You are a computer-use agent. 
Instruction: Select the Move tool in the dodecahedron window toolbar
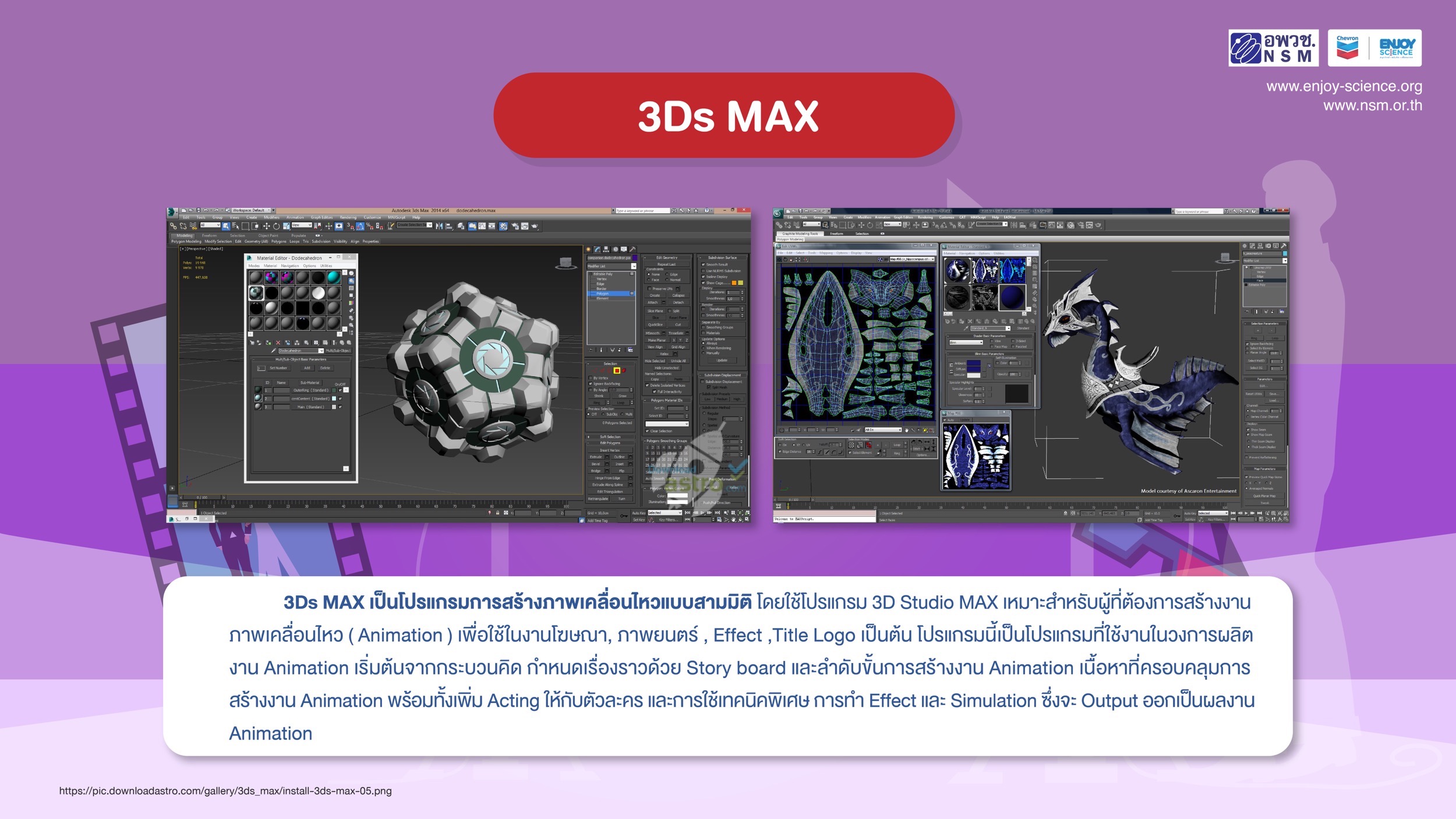coord(267,226)
